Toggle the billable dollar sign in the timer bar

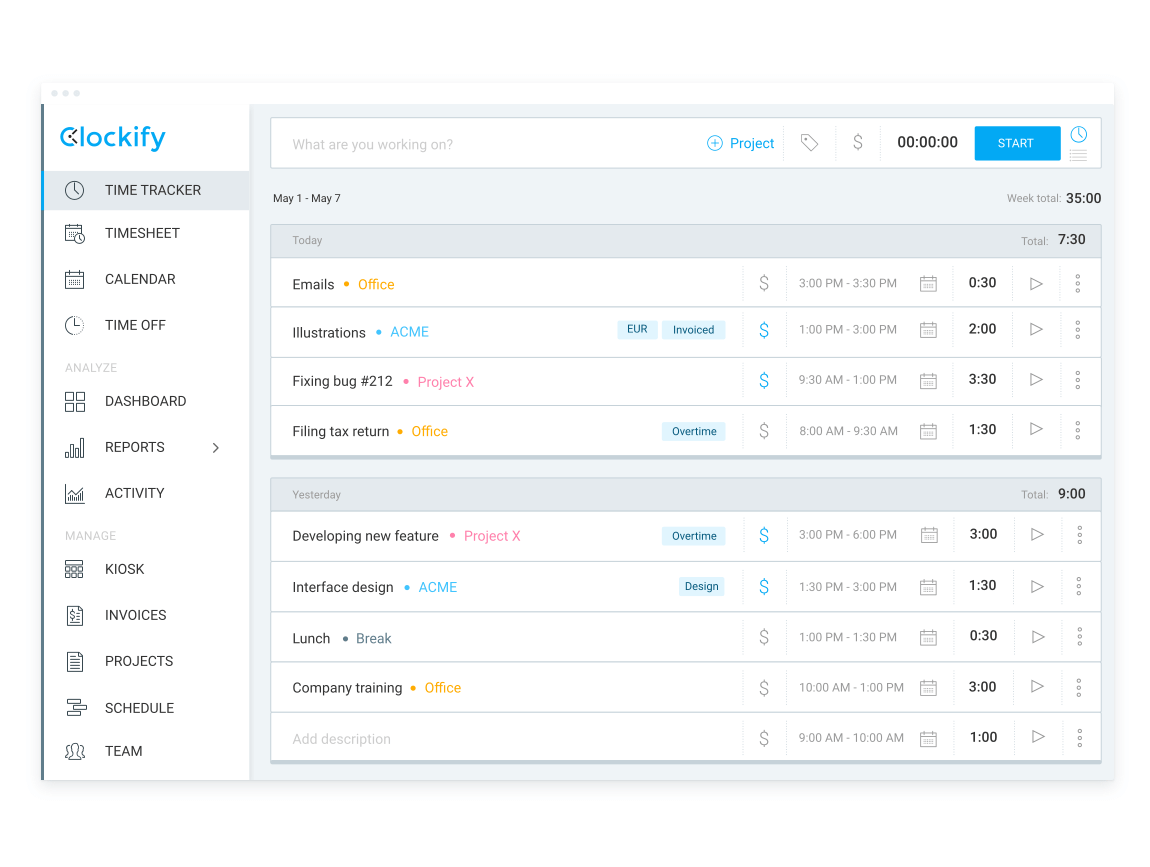pos(857,143)
